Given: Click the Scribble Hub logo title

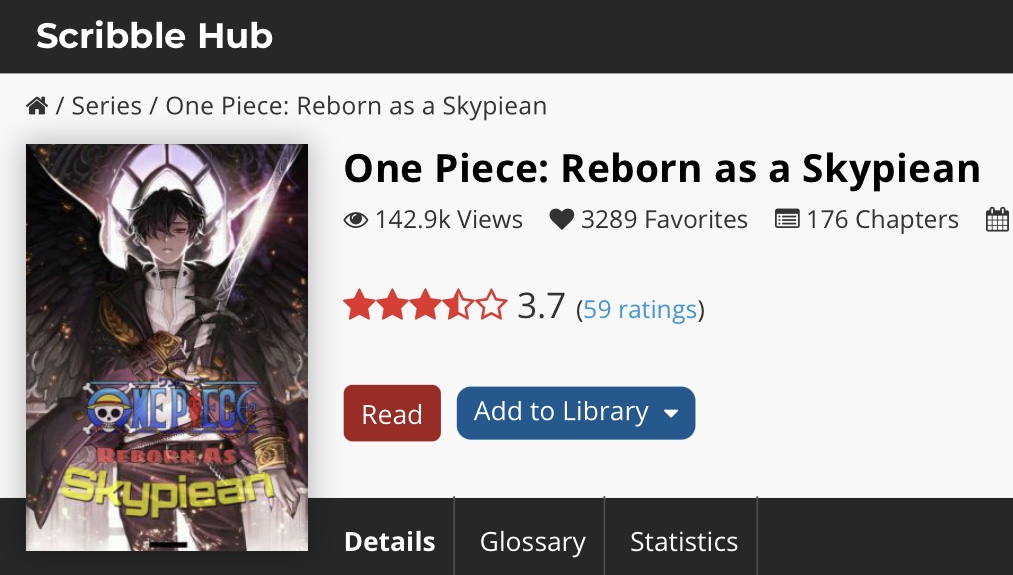Looking at the screenshot, I should 154,36.
